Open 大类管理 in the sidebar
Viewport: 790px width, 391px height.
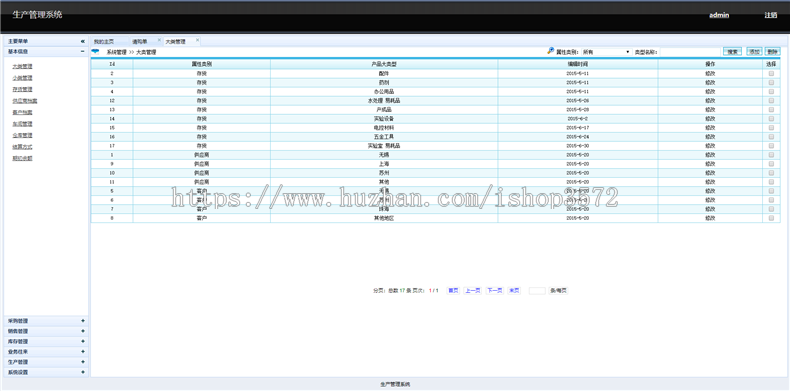click(x=22, y=66)
